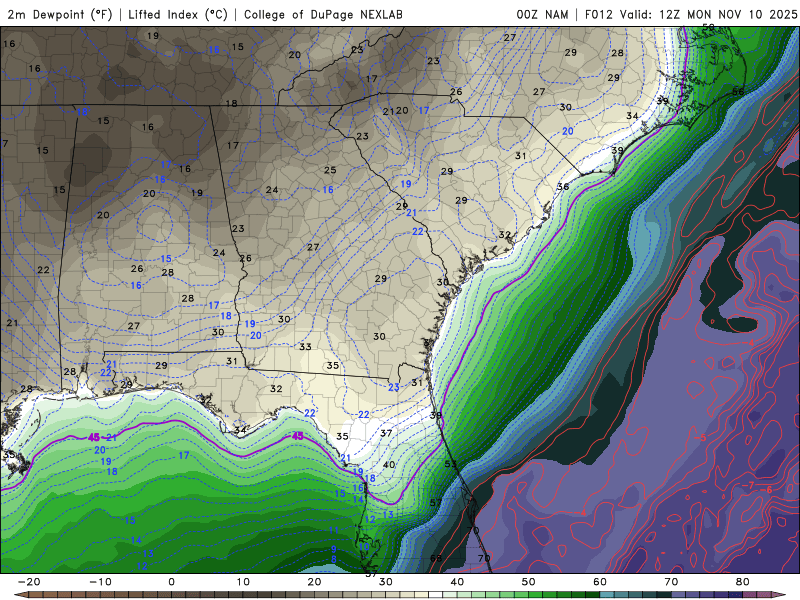Click the black 36 dewpoint value
800x600 pixels.
coord(563,187)
